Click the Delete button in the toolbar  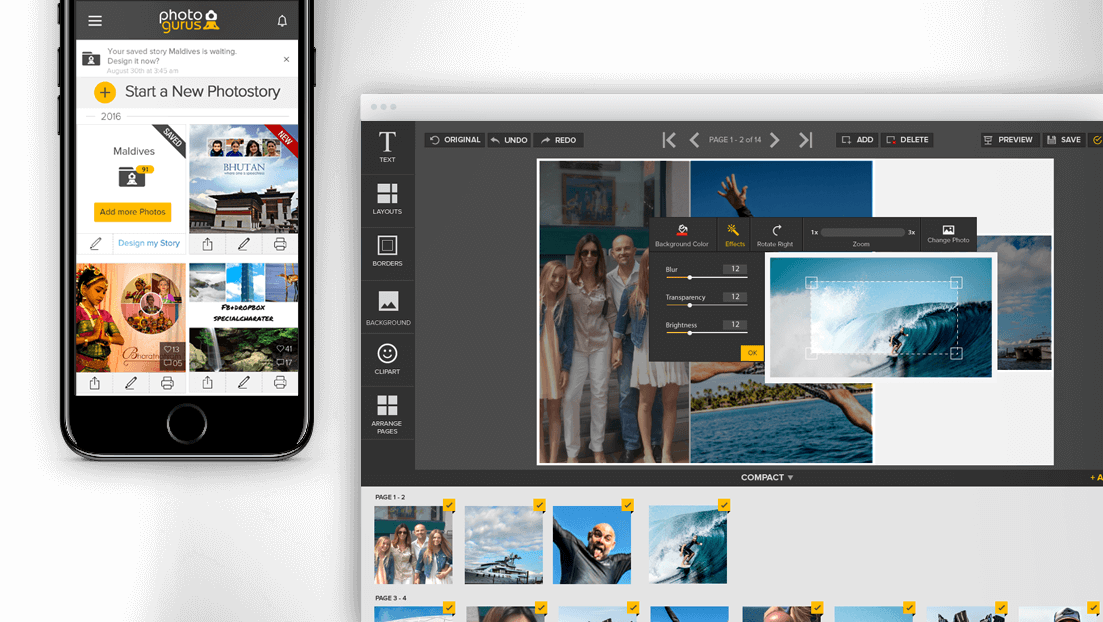(x=907, y=140)
